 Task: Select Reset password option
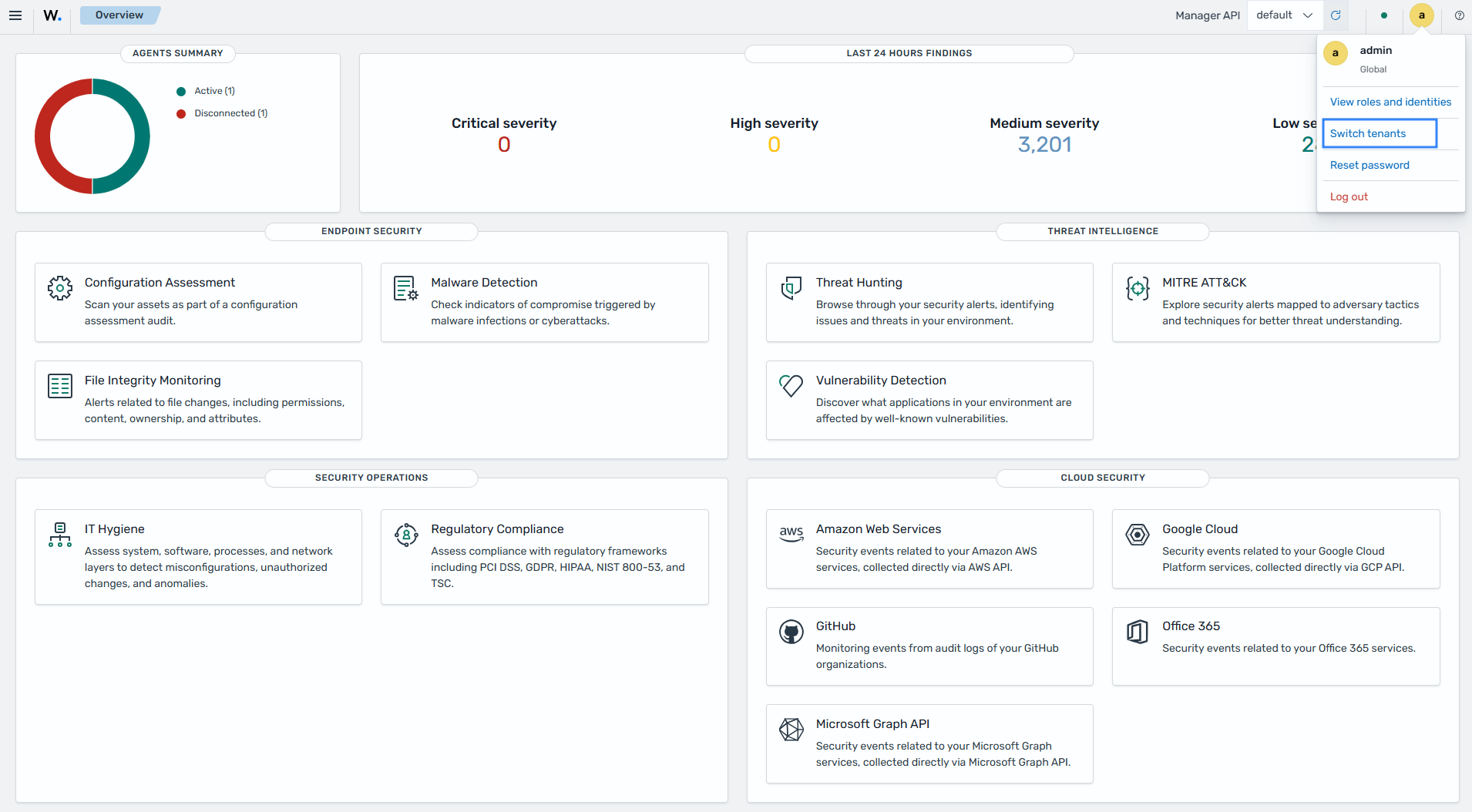[x=1369, y=165]
